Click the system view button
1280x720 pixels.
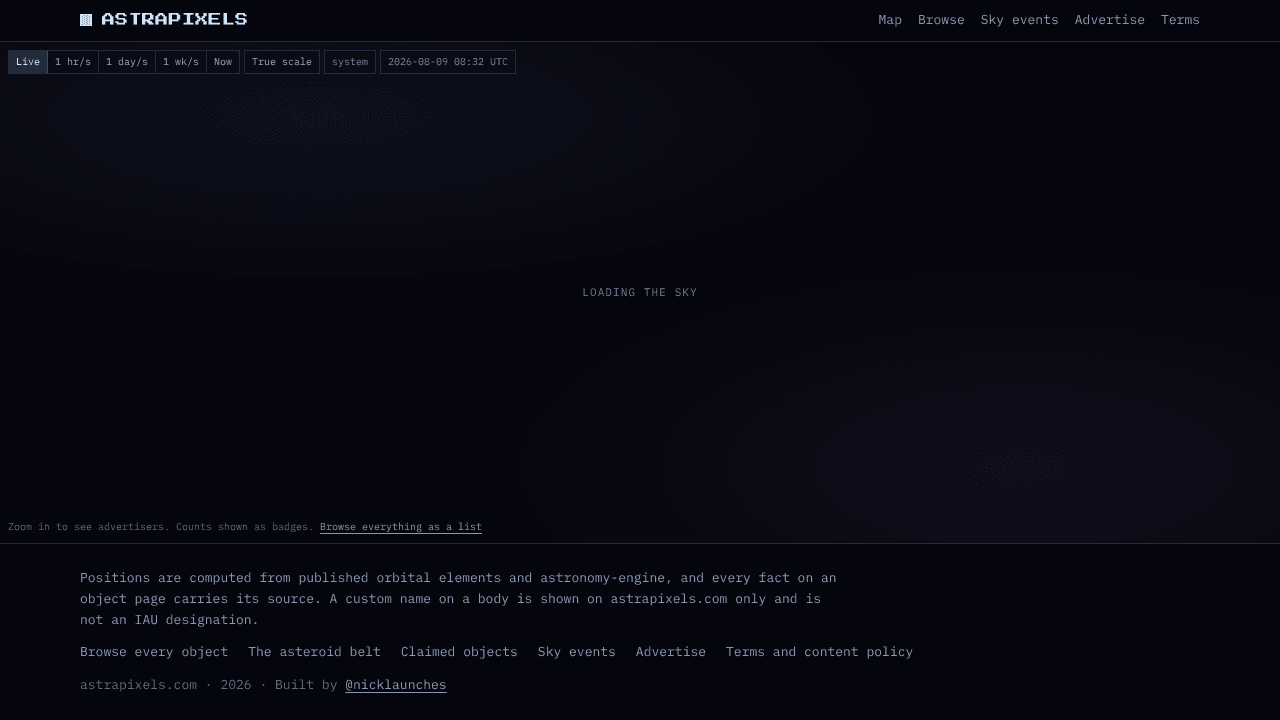(x=350, y=62)
